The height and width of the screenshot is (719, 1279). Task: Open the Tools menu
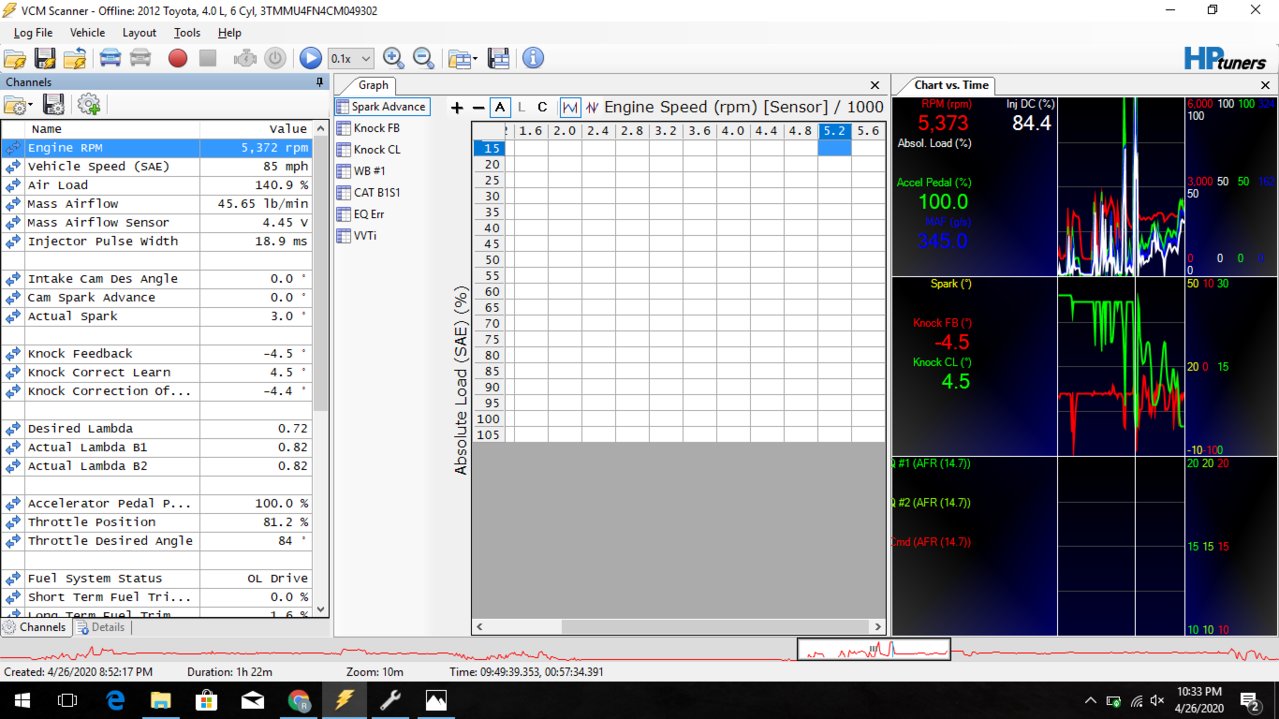187,33
